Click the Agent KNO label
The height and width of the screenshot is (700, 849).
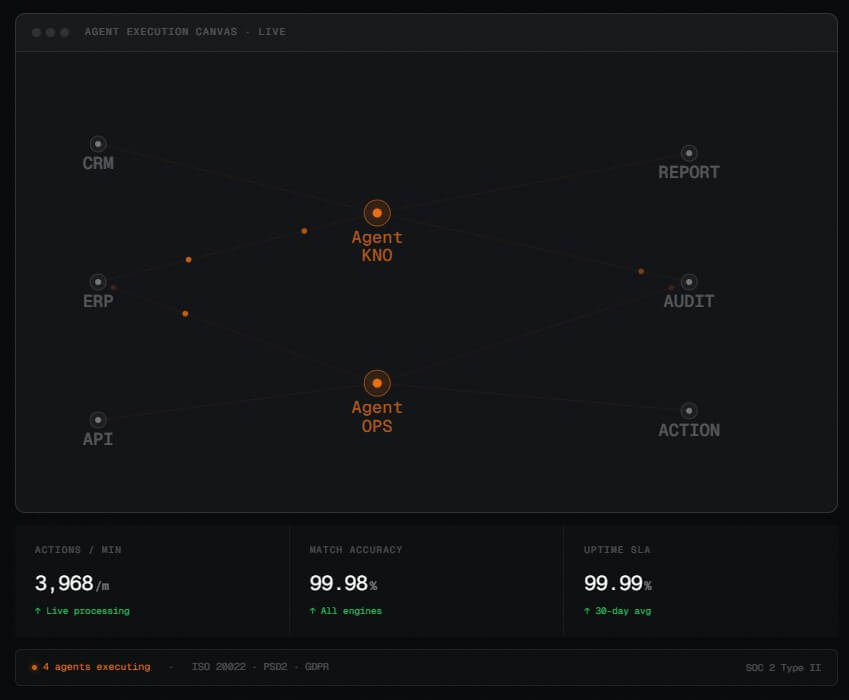coord(377,246)
